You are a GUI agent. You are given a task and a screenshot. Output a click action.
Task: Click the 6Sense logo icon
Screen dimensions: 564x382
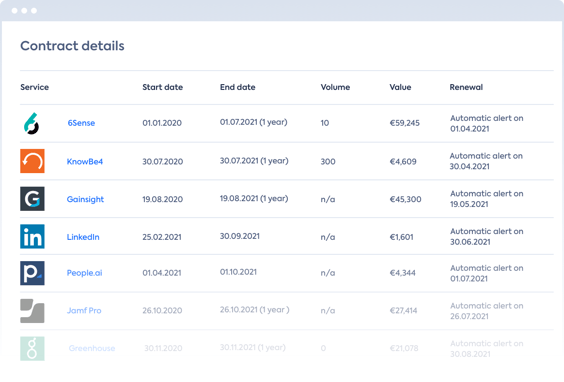(32, 123)
